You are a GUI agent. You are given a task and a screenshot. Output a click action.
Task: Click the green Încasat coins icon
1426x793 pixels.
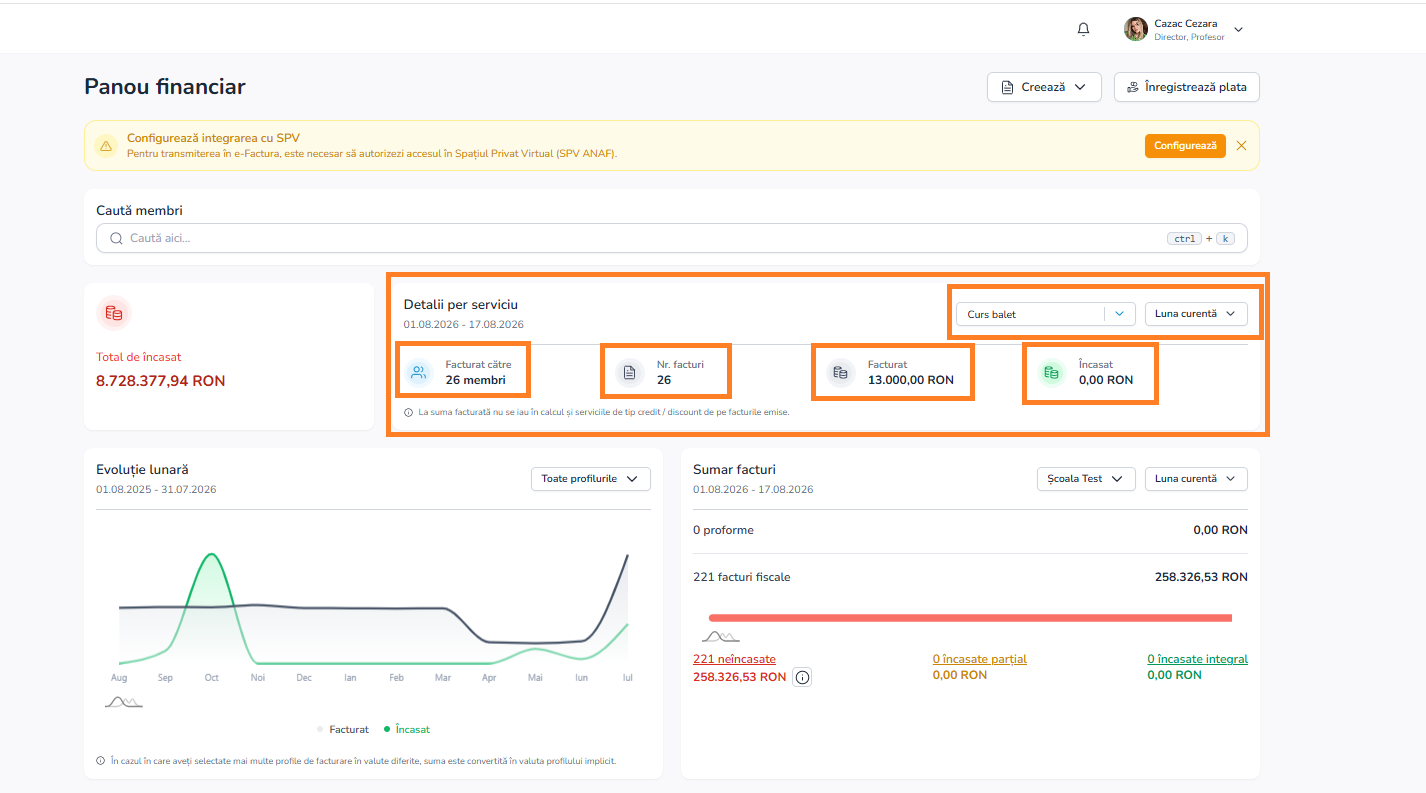1051,373
